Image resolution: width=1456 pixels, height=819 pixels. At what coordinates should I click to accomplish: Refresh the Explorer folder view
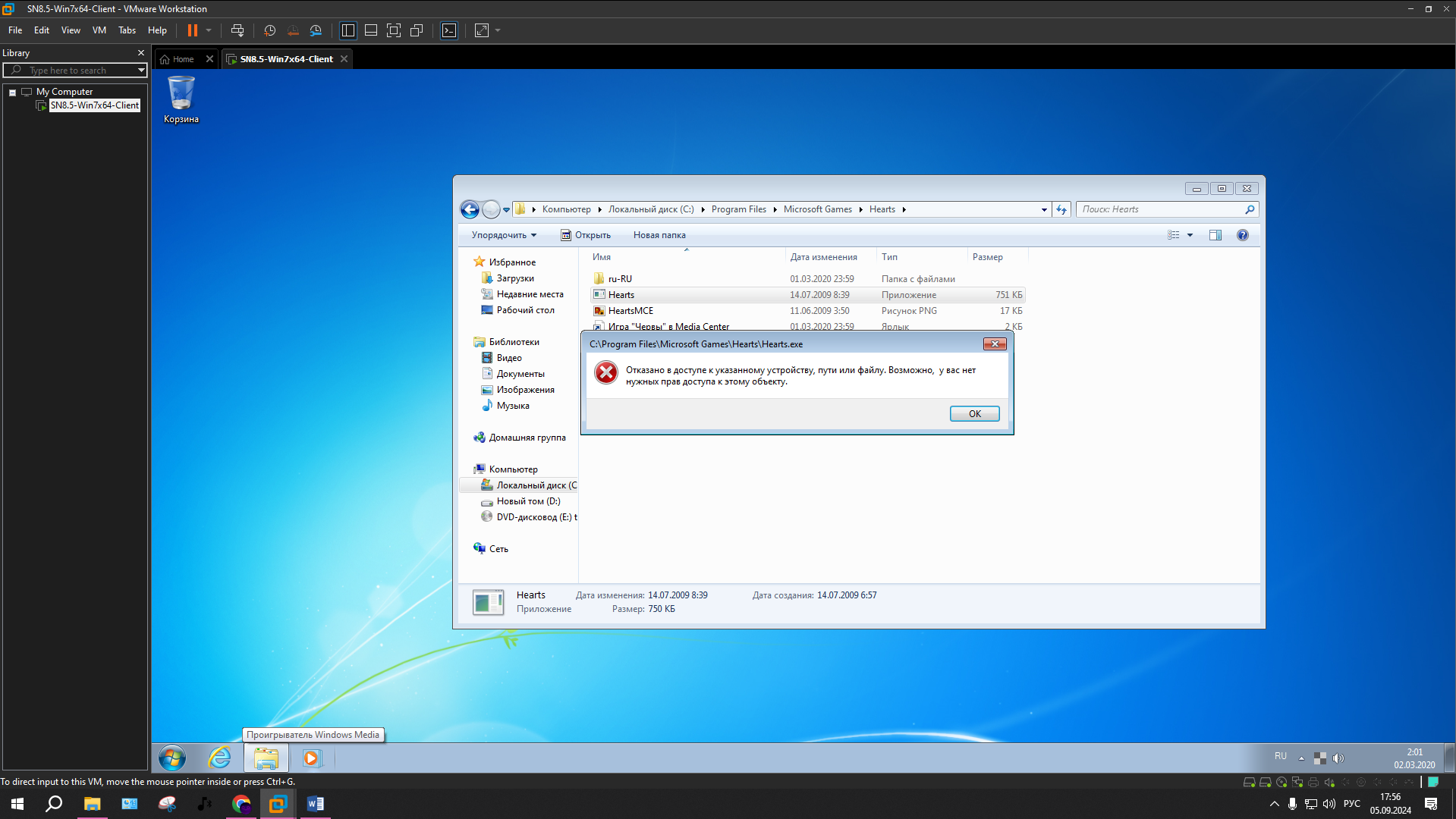tap(1061, 210)
